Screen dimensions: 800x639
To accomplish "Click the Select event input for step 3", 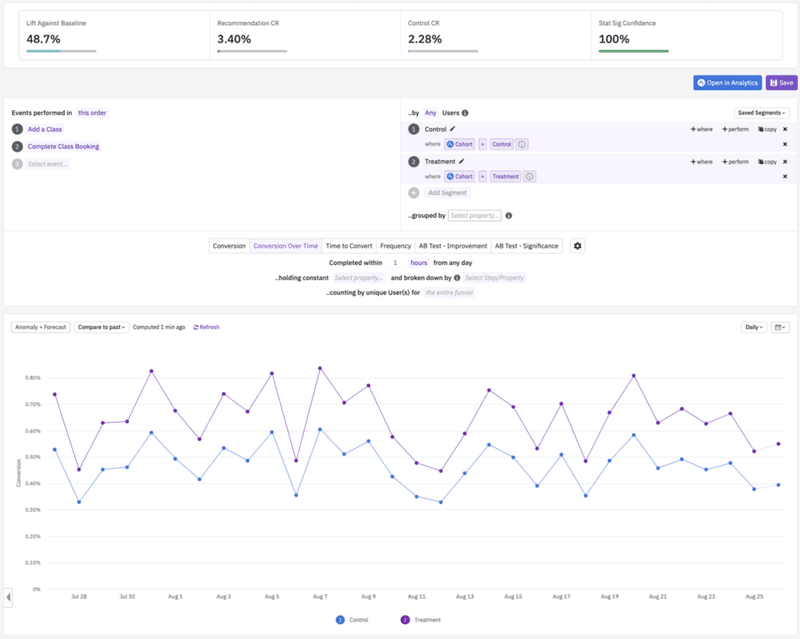I will click(x=48, y=164).
